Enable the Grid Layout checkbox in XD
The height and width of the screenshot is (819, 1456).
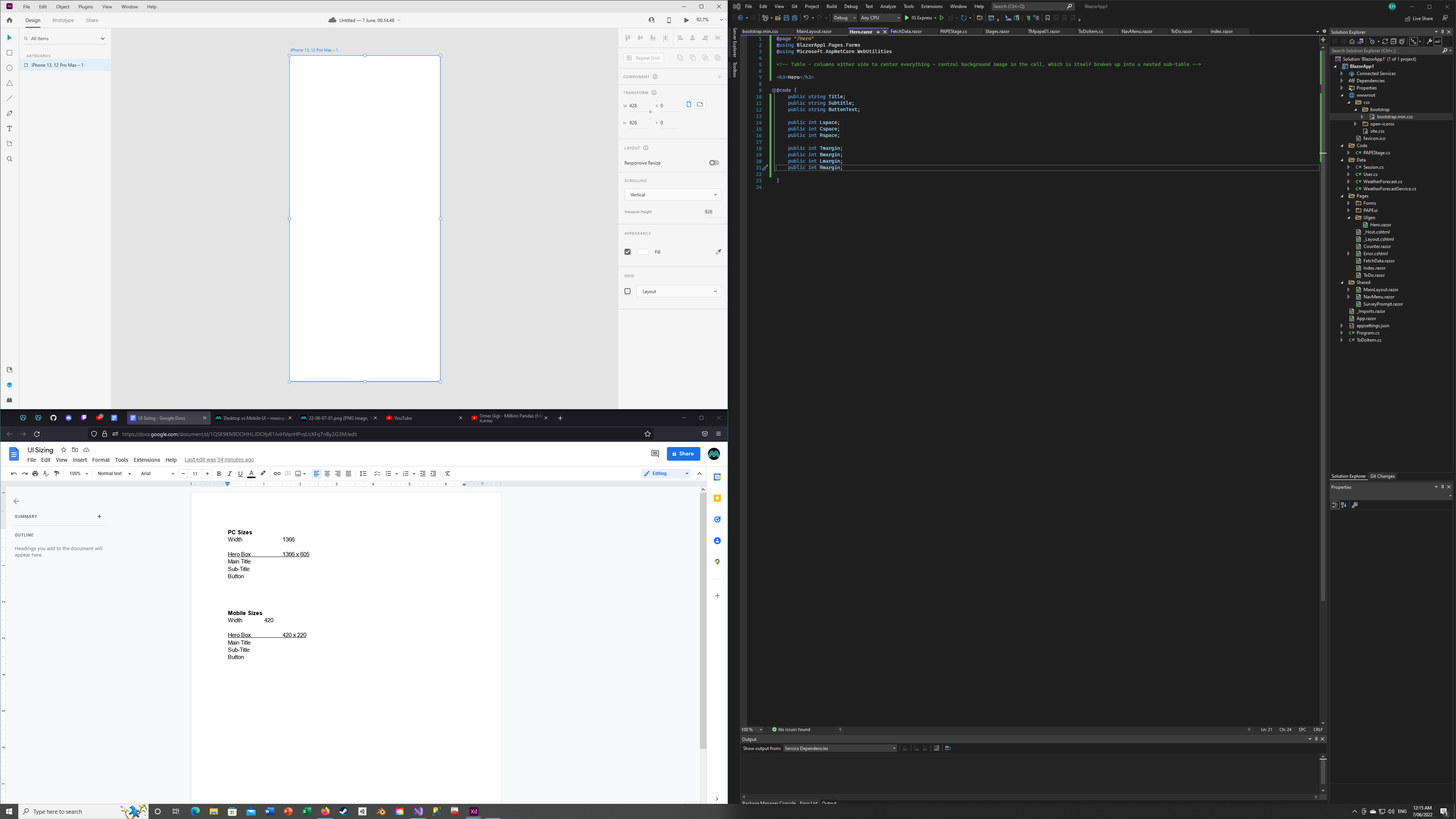628,292
